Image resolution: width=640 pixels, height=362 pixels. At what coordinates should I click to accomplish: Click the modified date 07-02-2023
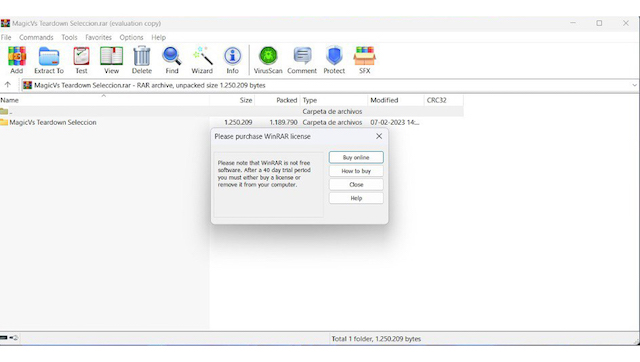coord(395,122)
